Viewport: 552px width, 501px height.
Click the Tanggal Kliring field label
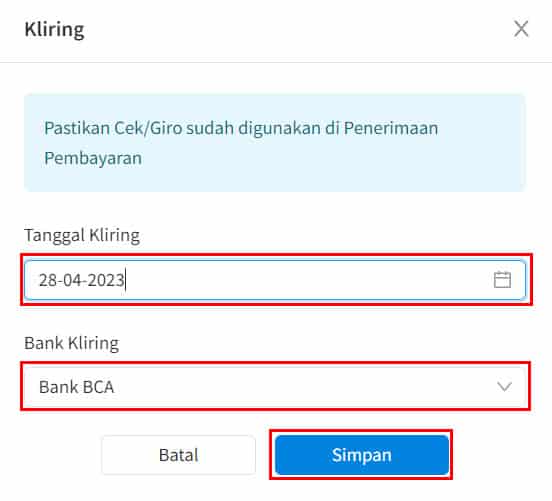tap(82, 235)
